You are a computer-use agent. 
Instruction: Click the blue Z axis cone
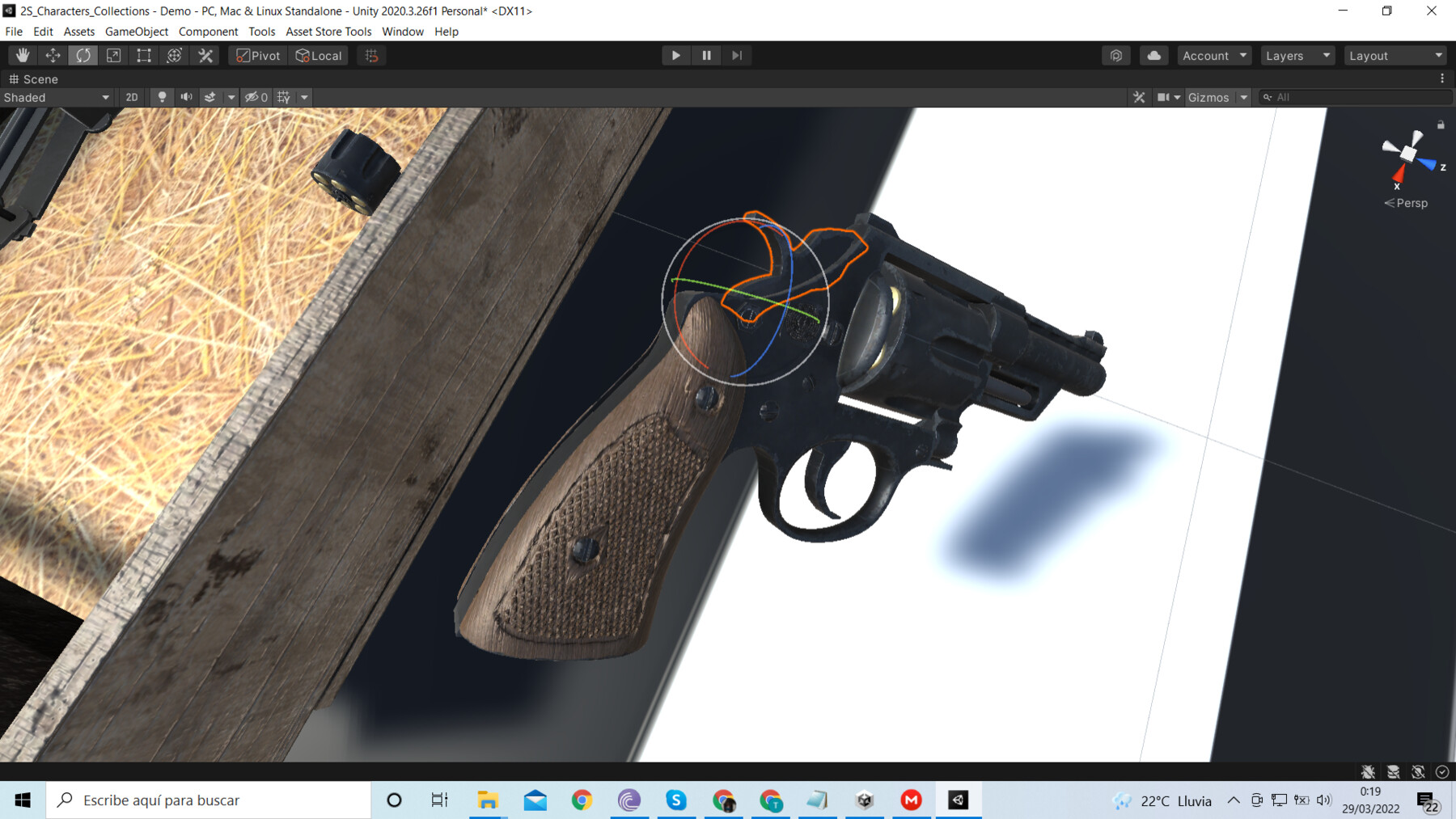pyautogui.click(x=1428, y=163)
